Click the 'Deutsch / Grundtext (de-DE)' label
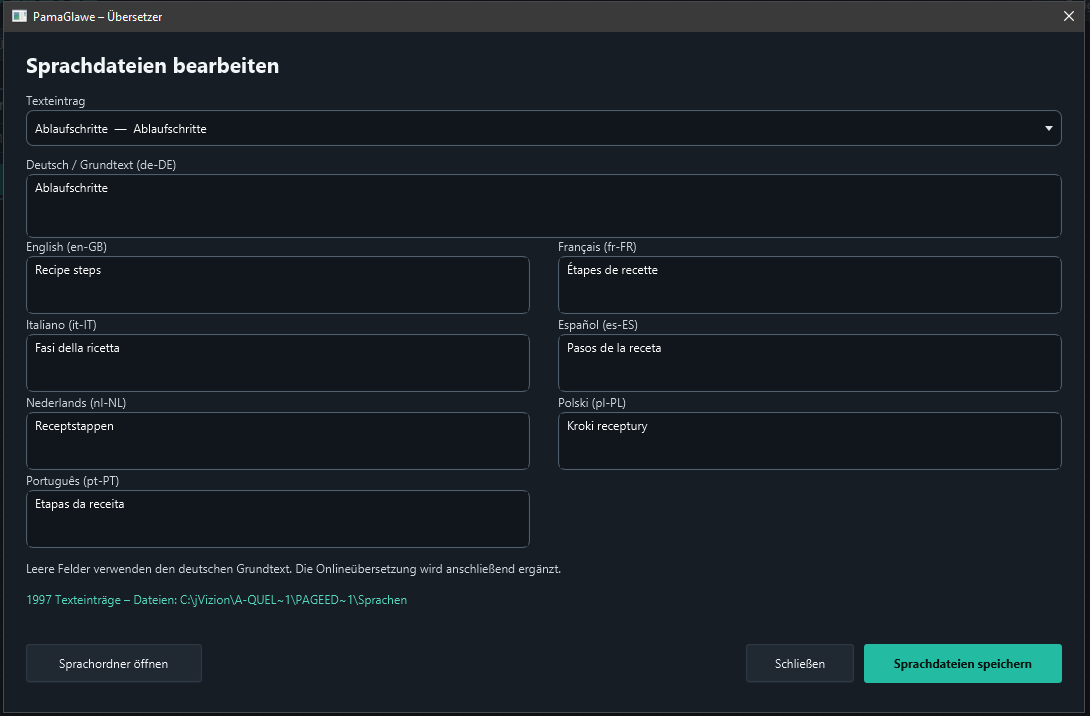This screenshot has width=1090, height=716. point(101,165)
